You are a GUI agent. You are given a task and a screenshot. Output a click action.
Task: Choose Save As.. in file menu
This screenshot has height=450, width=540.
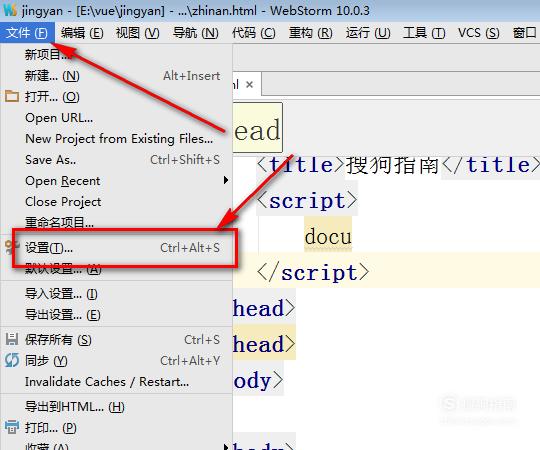click(x=50, y=160)
